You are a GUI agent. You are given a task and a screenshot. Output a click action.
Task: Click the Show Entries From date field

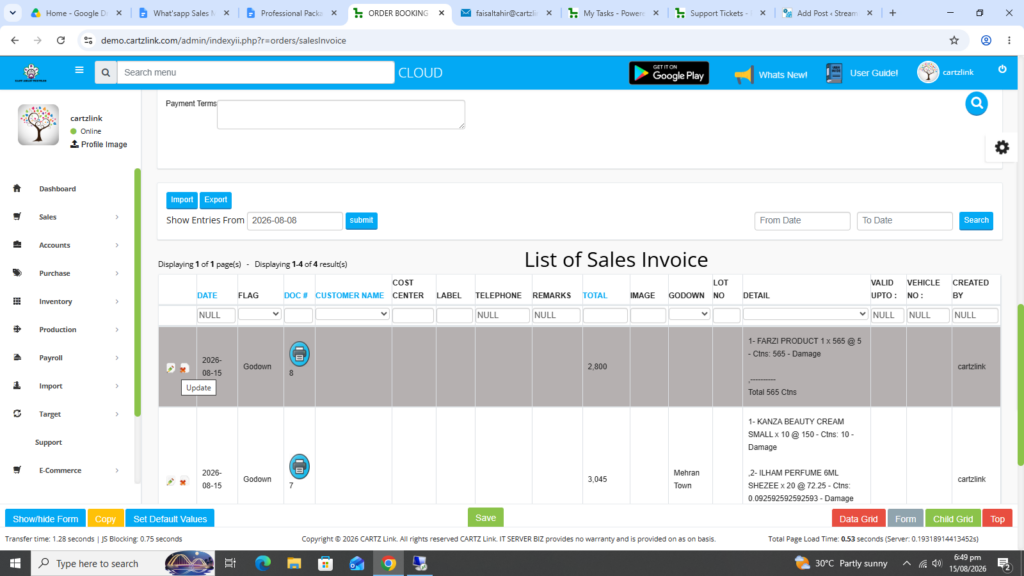(x=295, y=221)
